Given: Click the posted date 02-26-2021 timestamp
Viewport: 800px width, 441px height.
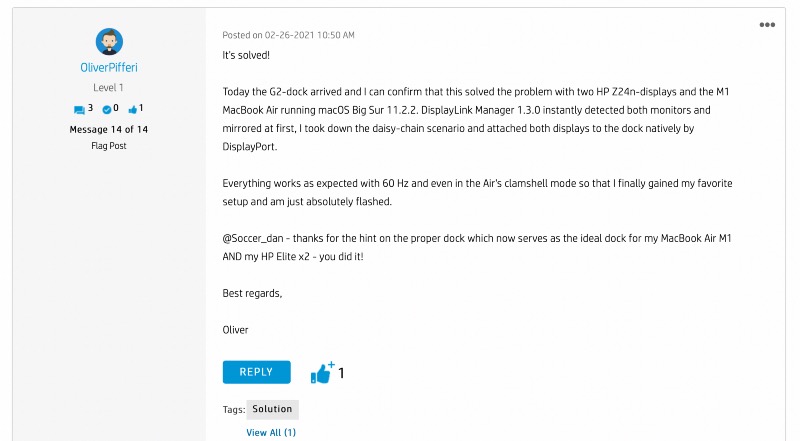Looking at the screenshot, I should pyautogui.click(x=289, y=35).
